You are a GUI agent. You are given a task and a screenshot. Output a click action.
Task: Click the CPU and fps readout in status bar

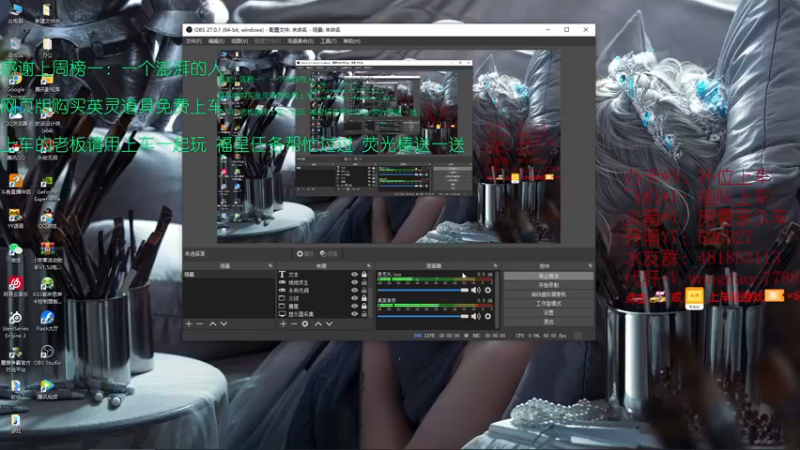(x=541, y=336)
